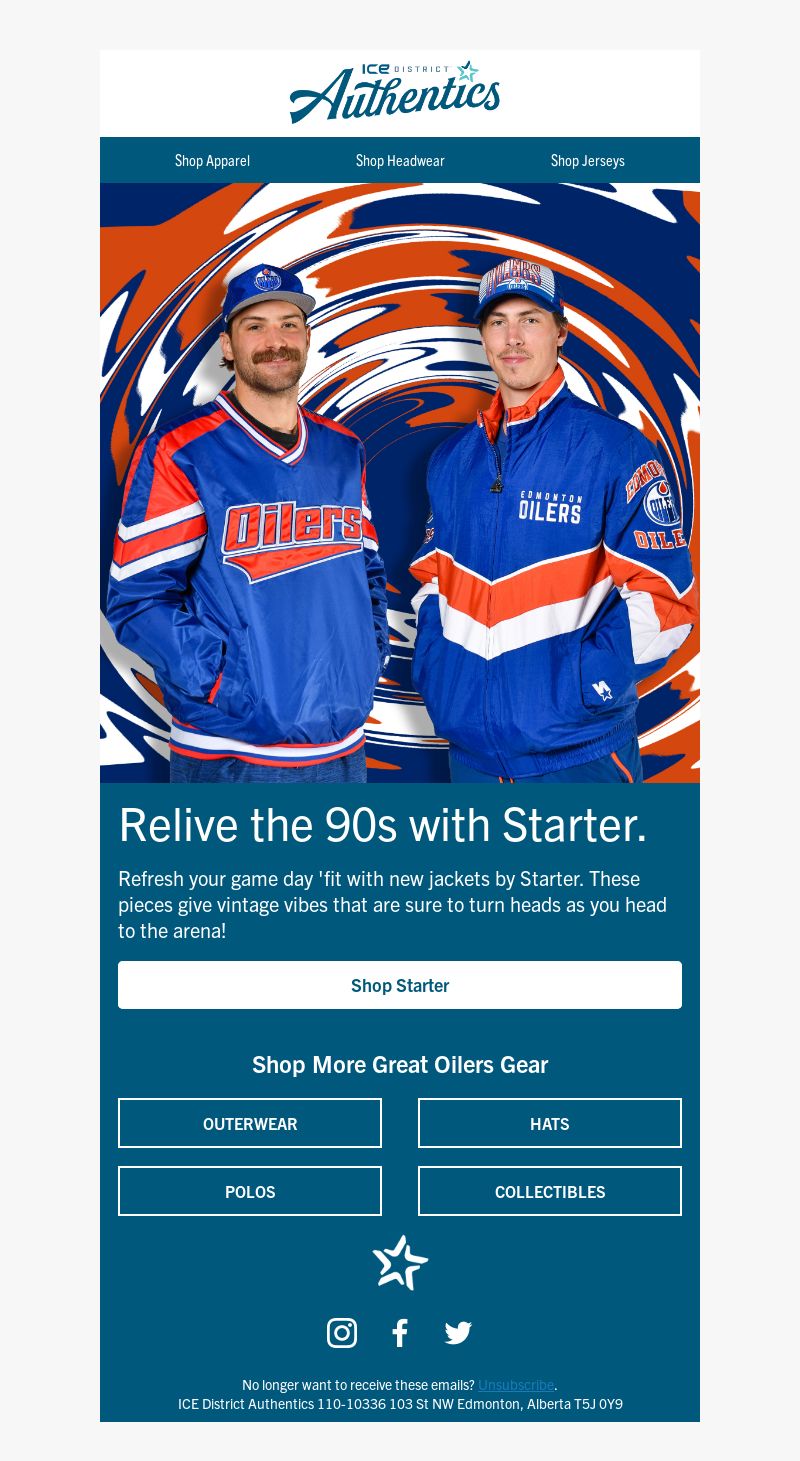Click the white star logo in the footer
Image resolution: width=800 pixels, height=1461 pixels.
point(400,1262)
